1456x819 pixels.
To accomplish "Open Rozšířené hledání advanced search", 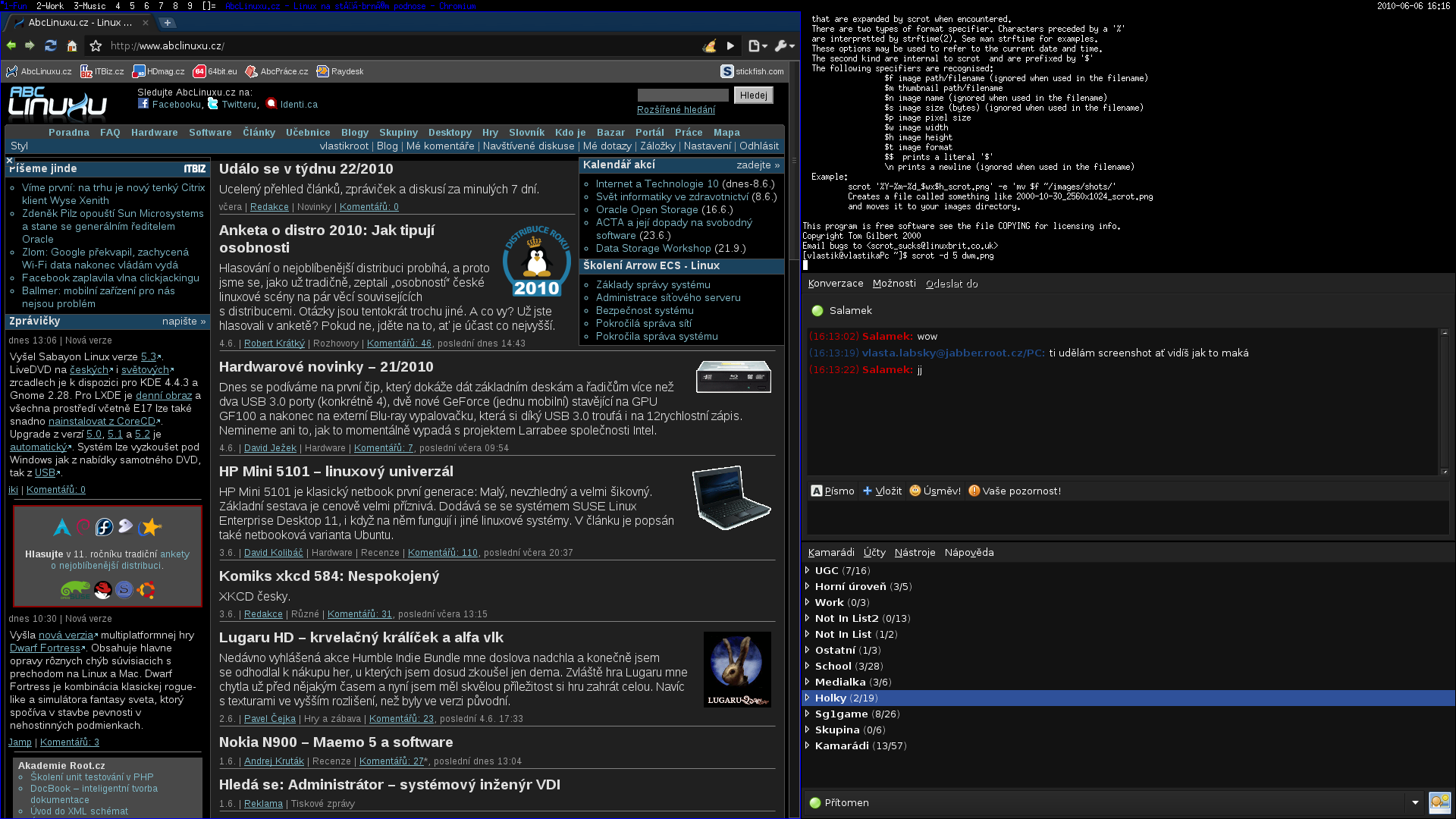I will (x=676, y=110).
